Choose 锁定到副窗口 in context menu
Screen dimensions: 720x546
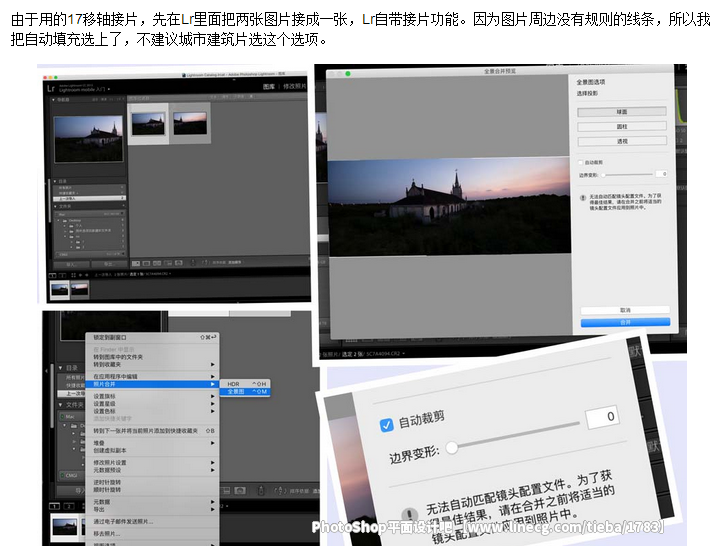[152, 338]
